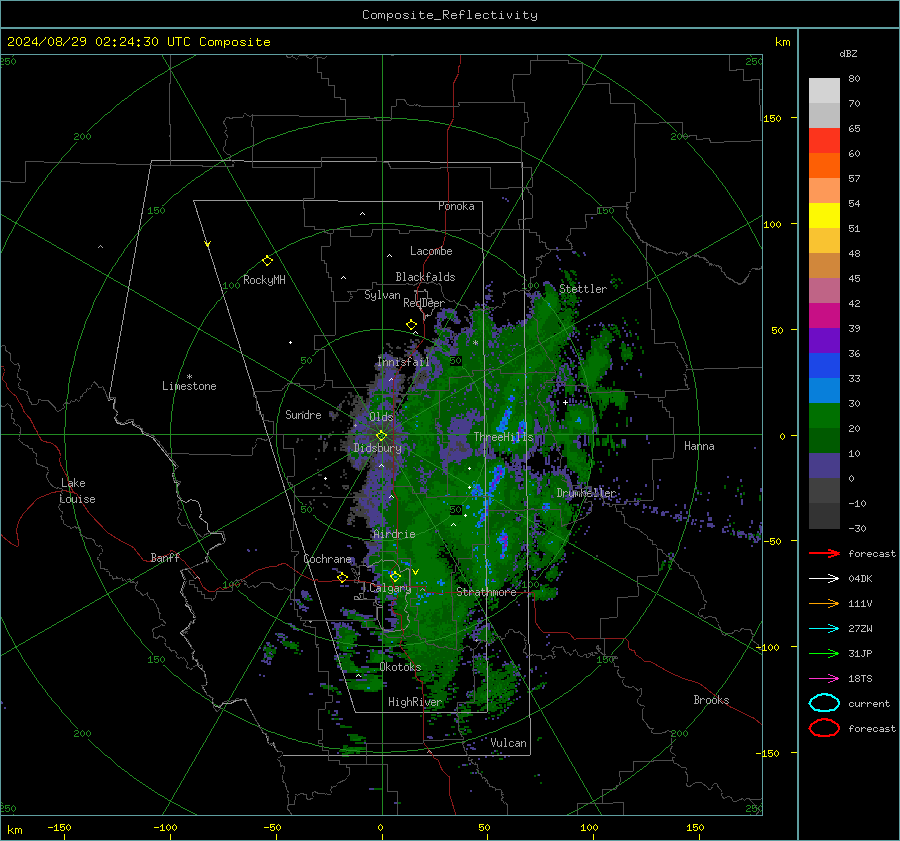Image resolution: width=900 pixels, height=841 pixels.
Task: Pick the slate purple 10 dBZ swatch
Action: (824, 466)
